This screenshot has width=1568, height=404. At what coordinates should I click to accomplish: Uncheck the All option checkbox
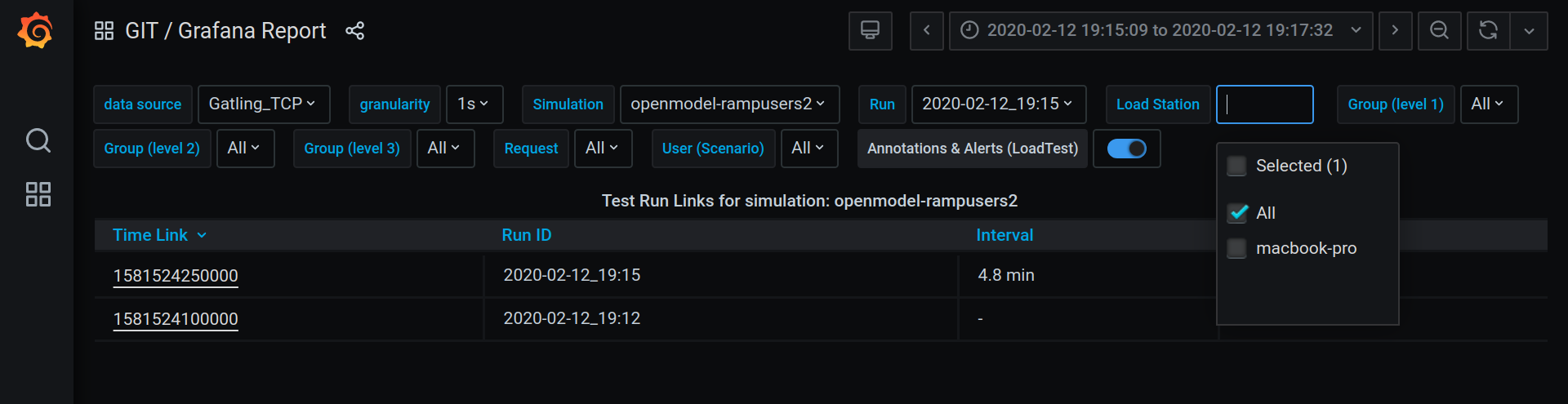click(1238, 213)
